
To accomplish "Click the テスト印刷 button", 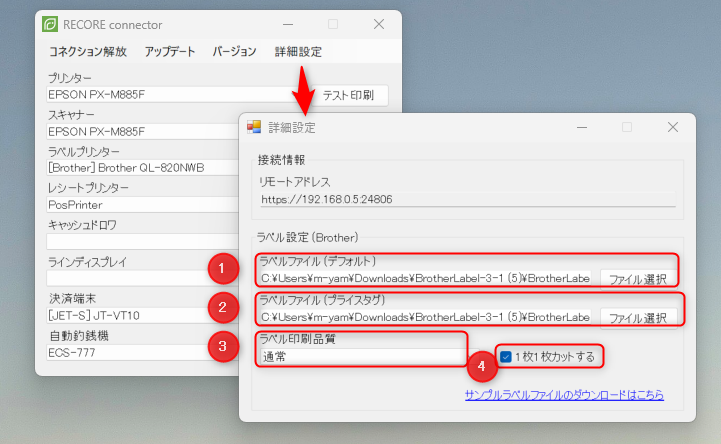I will pos(348,95).
